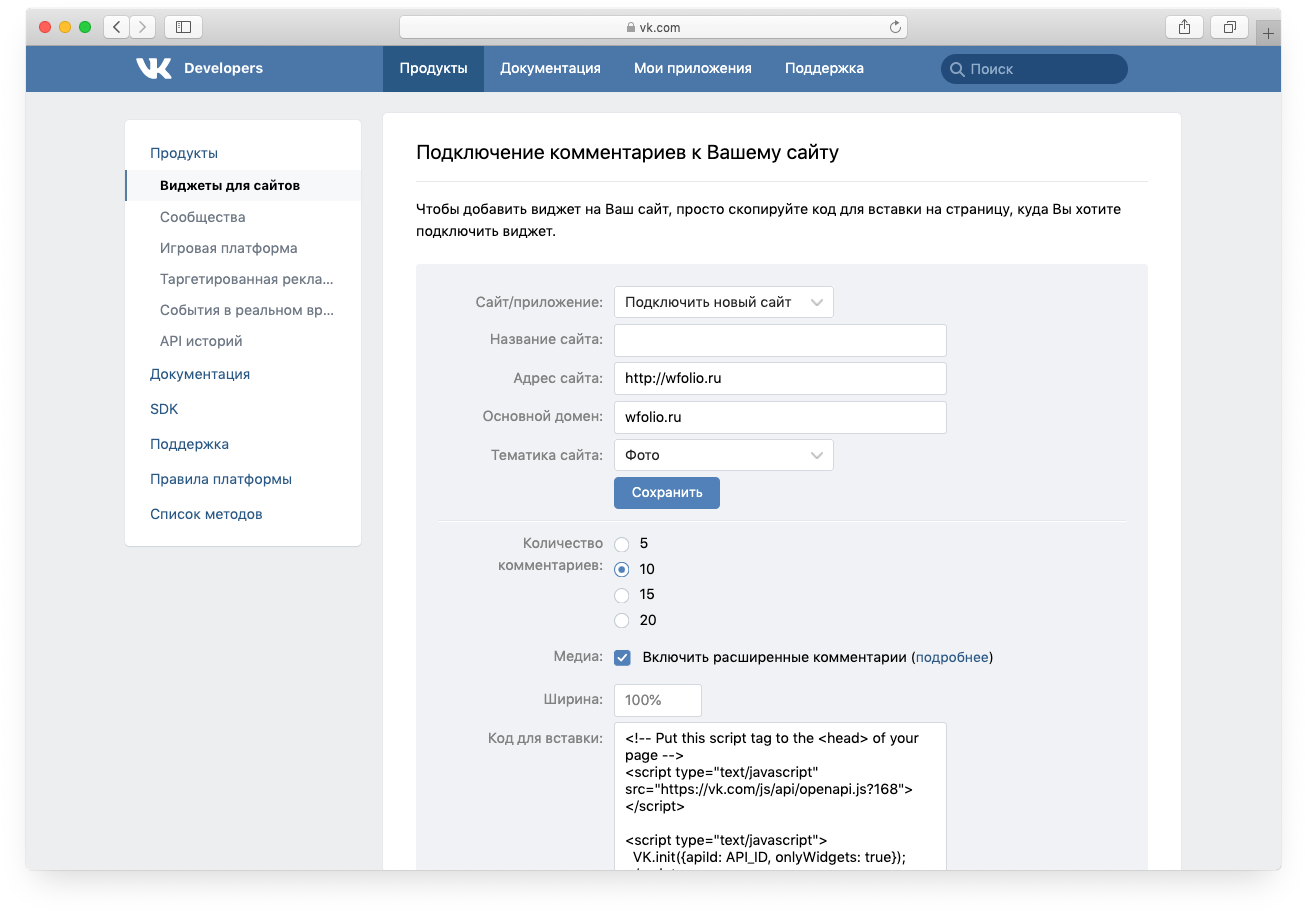
Task: Open new tab with plus button
Action: tap(1268, 33)
